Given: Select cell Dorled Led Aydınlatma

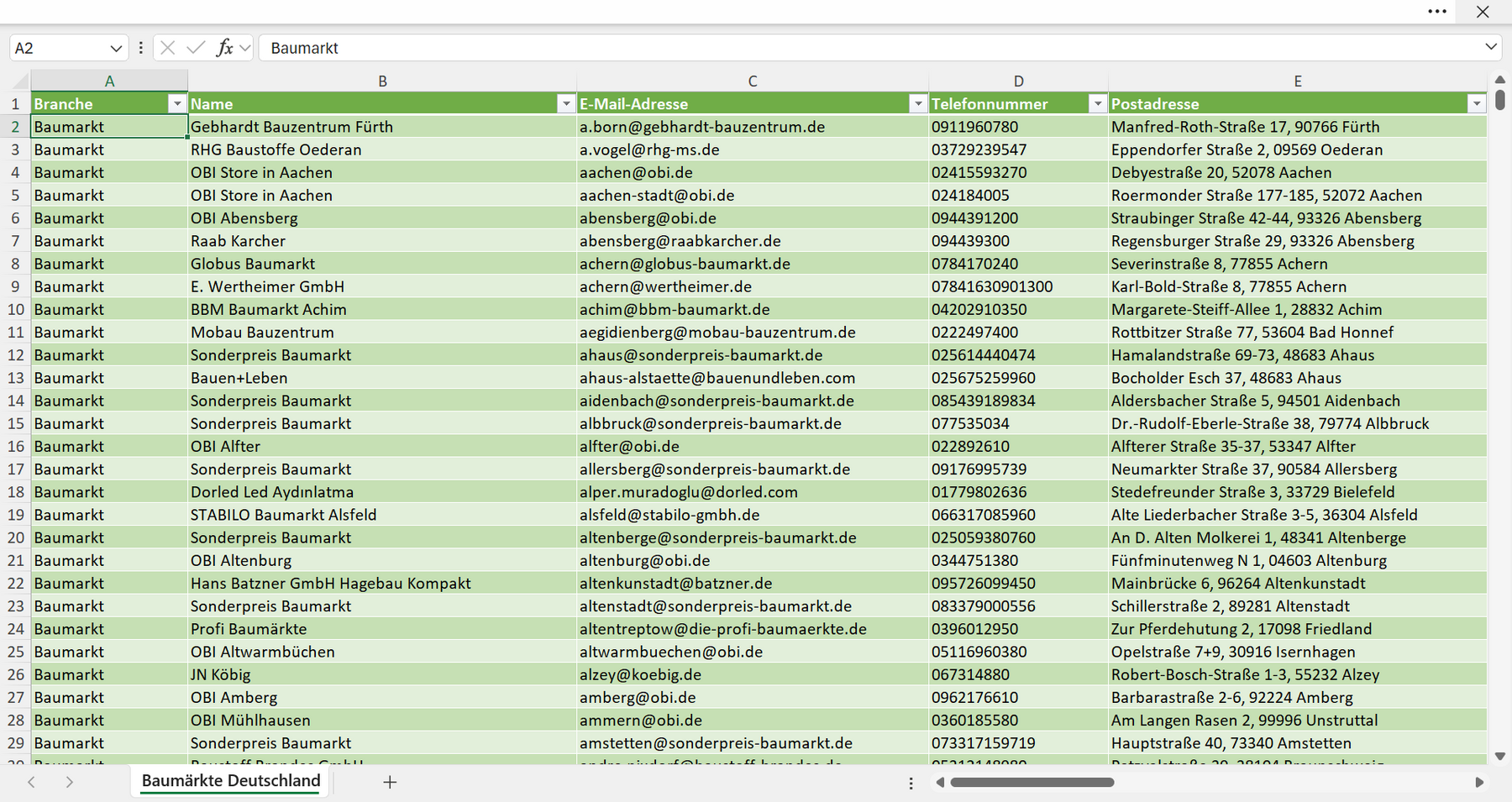Looking at the screenshot, I should coord(382,492).
